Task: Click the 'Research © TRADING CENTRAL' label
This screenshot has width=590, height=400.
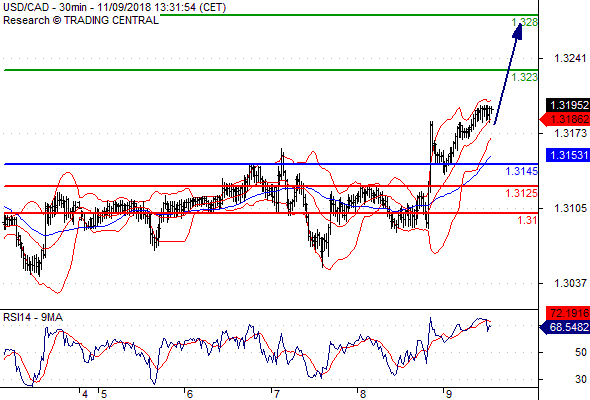Action: 81,20
